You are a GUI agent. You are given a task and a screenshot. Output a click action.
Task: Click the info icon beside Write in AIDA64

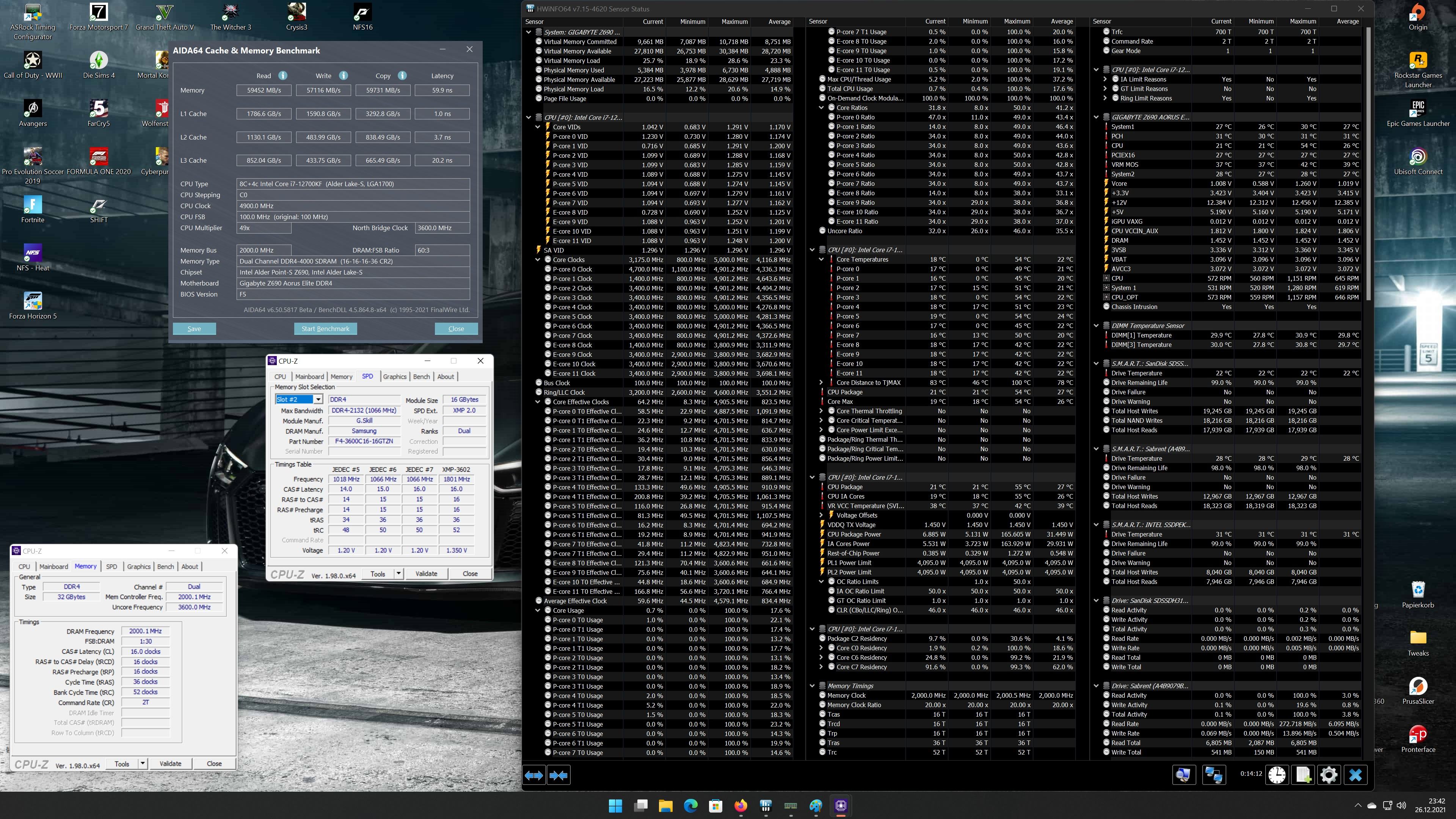click(343, 75)
